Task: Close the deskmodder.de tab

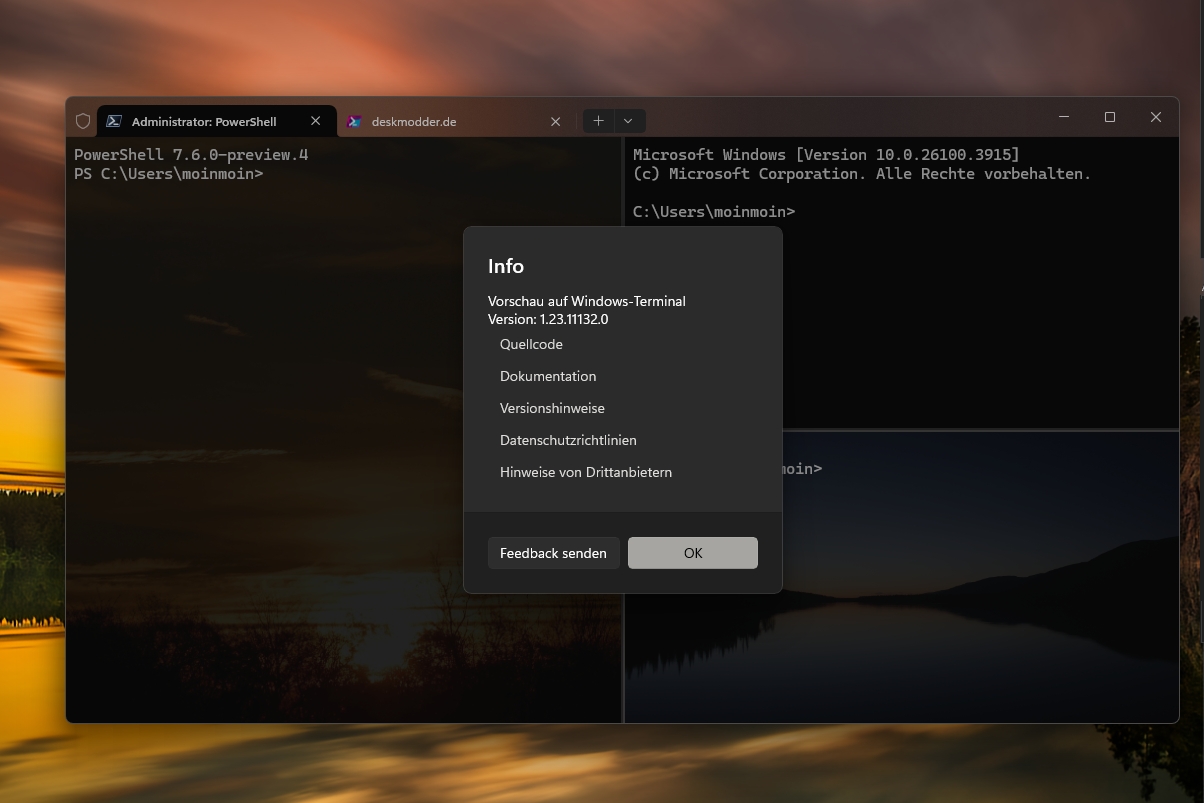Action: pos(556,121)
